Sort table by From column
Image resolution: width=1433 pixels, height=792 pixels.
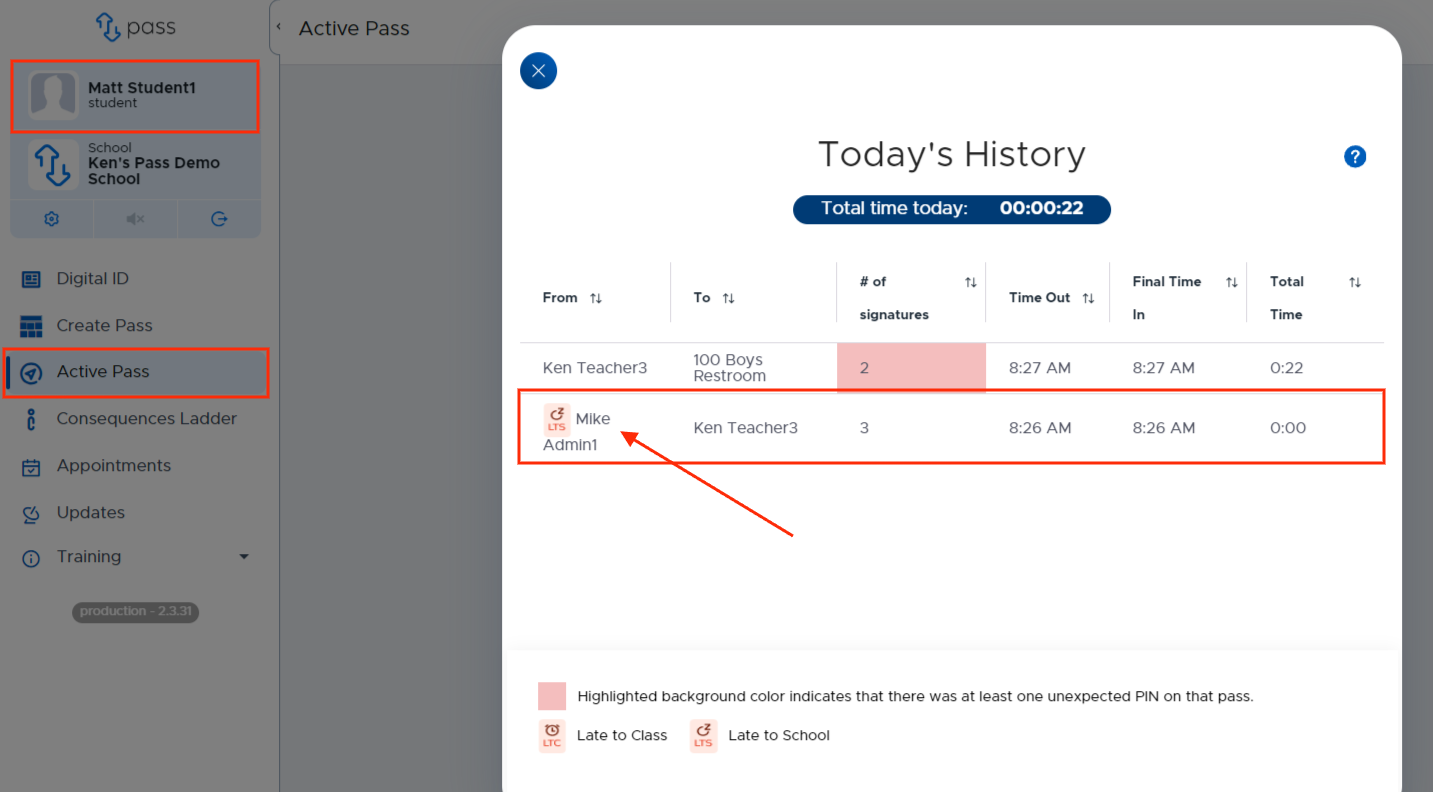596,298
